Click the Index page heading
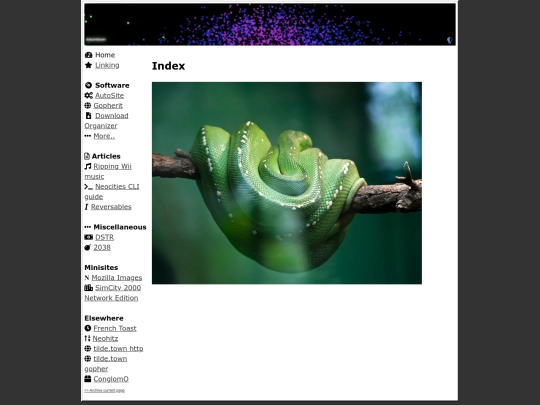 click(x=168, y=66)
